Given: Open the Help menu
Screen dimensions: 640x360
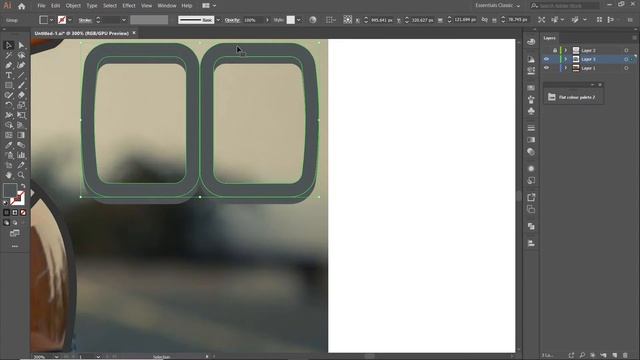Looking at the screenshot, I should point(187,6).
